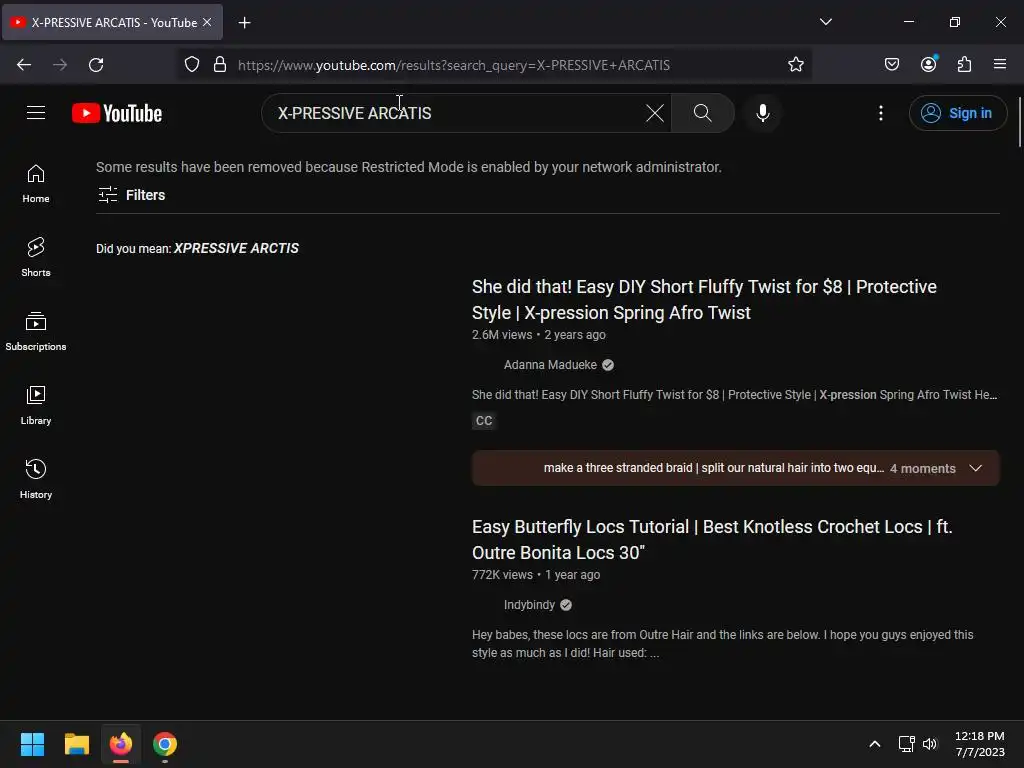
Task: Open Google Chrome from the taskbar
Action: pos(165,744)
